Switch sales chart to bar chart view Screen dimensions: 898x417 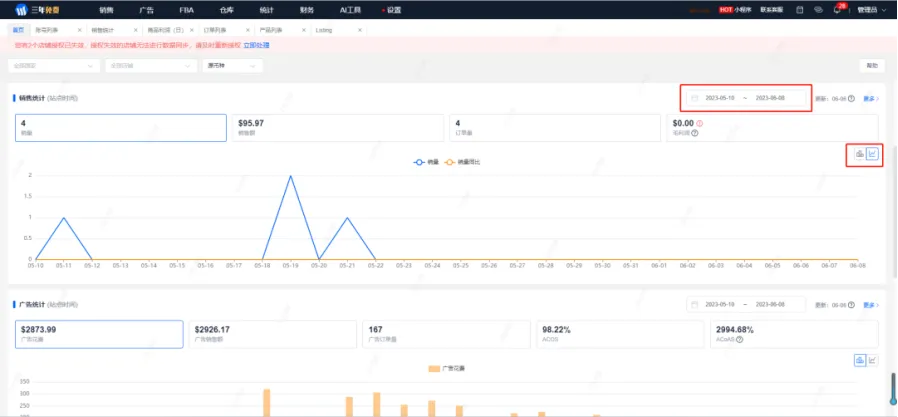click(x=859, y=154)
